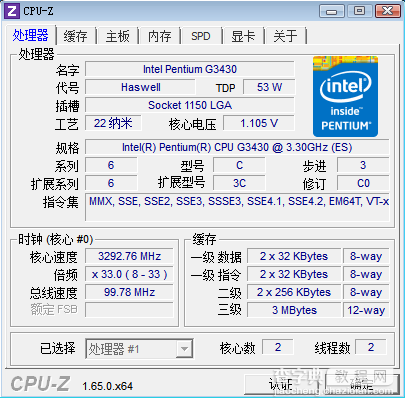Click the Intel inside Pentium logo
Viewport: 405px width, 398px height.
click(x=345, y=97)
